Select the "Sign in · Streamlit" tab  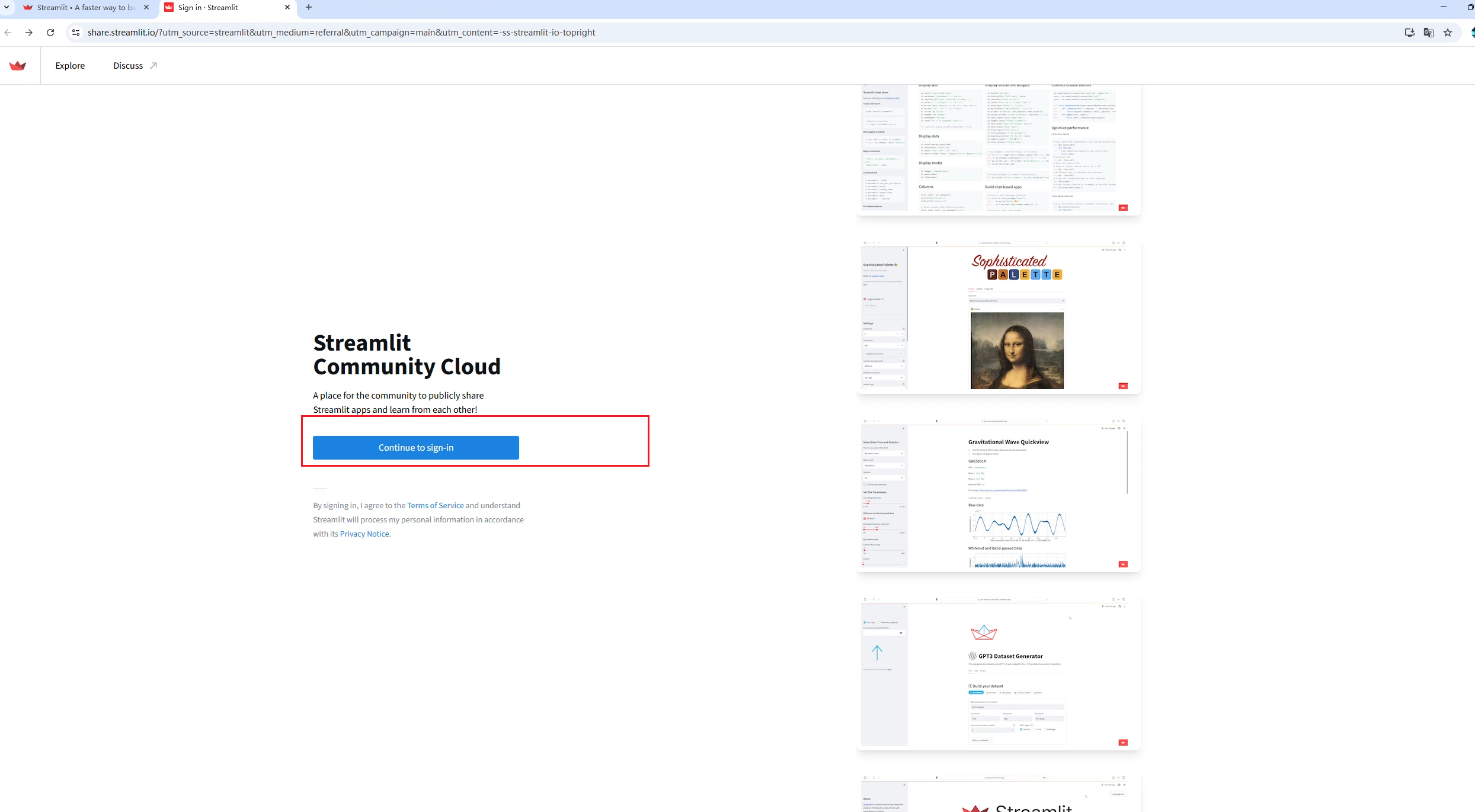coord(228,8)
